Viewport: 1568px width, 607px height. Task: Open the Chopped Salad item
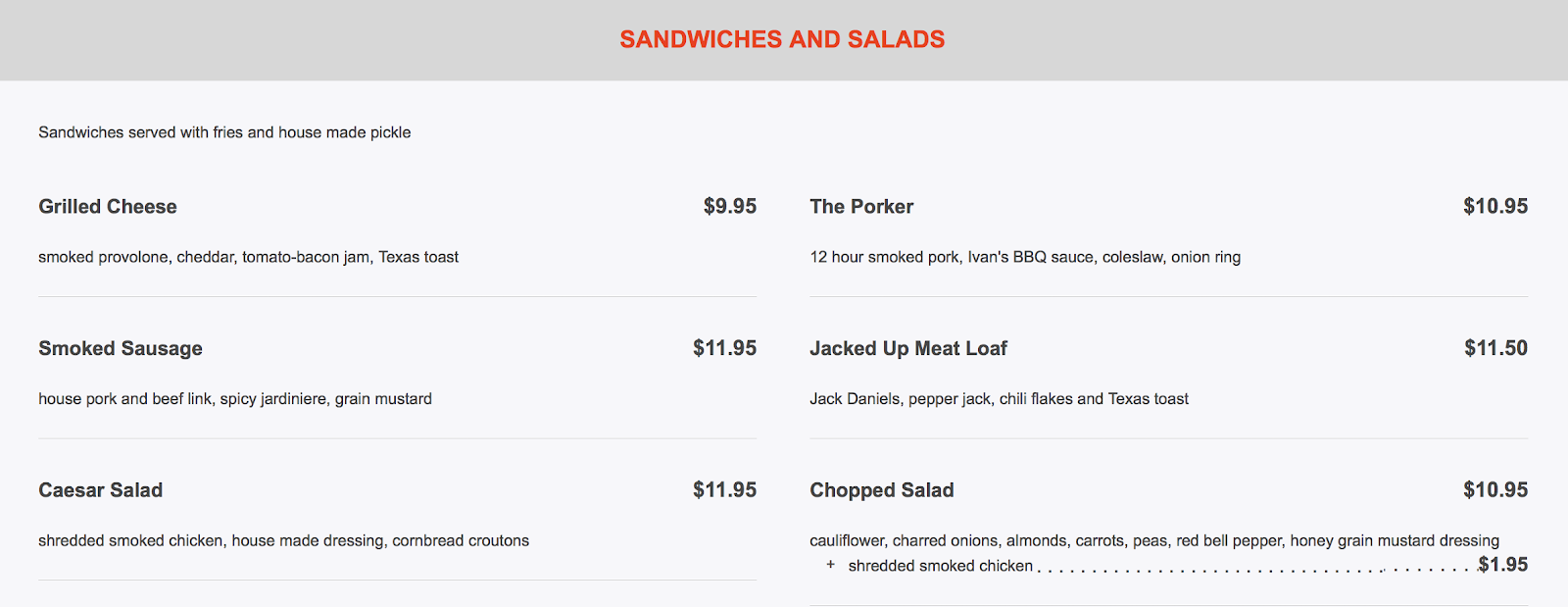click(881, 490)
